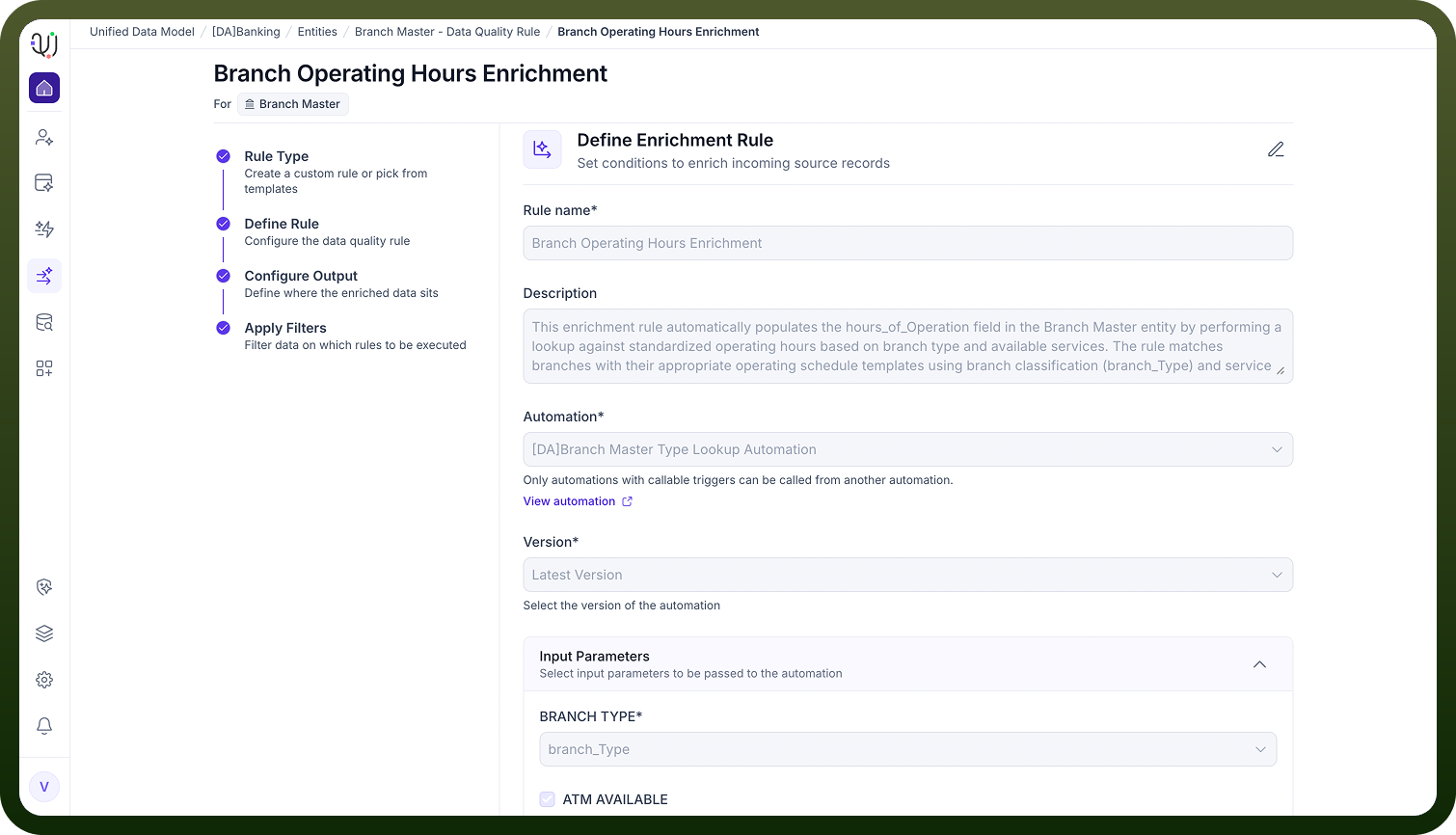Open the apps grid plus icon
1456x835 pixels.
pyautogui.click(x=44, y=368)
